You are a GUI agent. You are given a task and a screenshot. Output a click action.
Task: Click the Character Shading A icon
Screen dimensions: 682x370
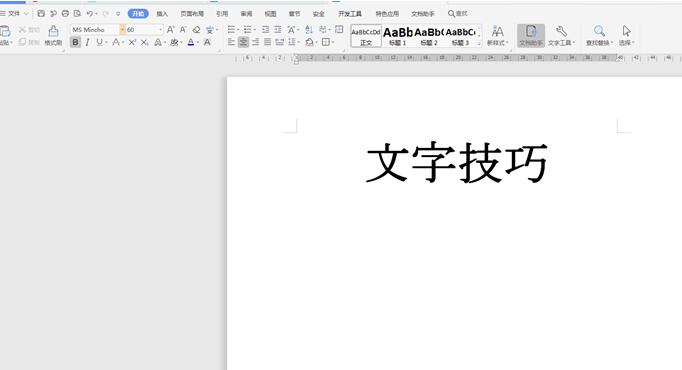coord(207,42)
